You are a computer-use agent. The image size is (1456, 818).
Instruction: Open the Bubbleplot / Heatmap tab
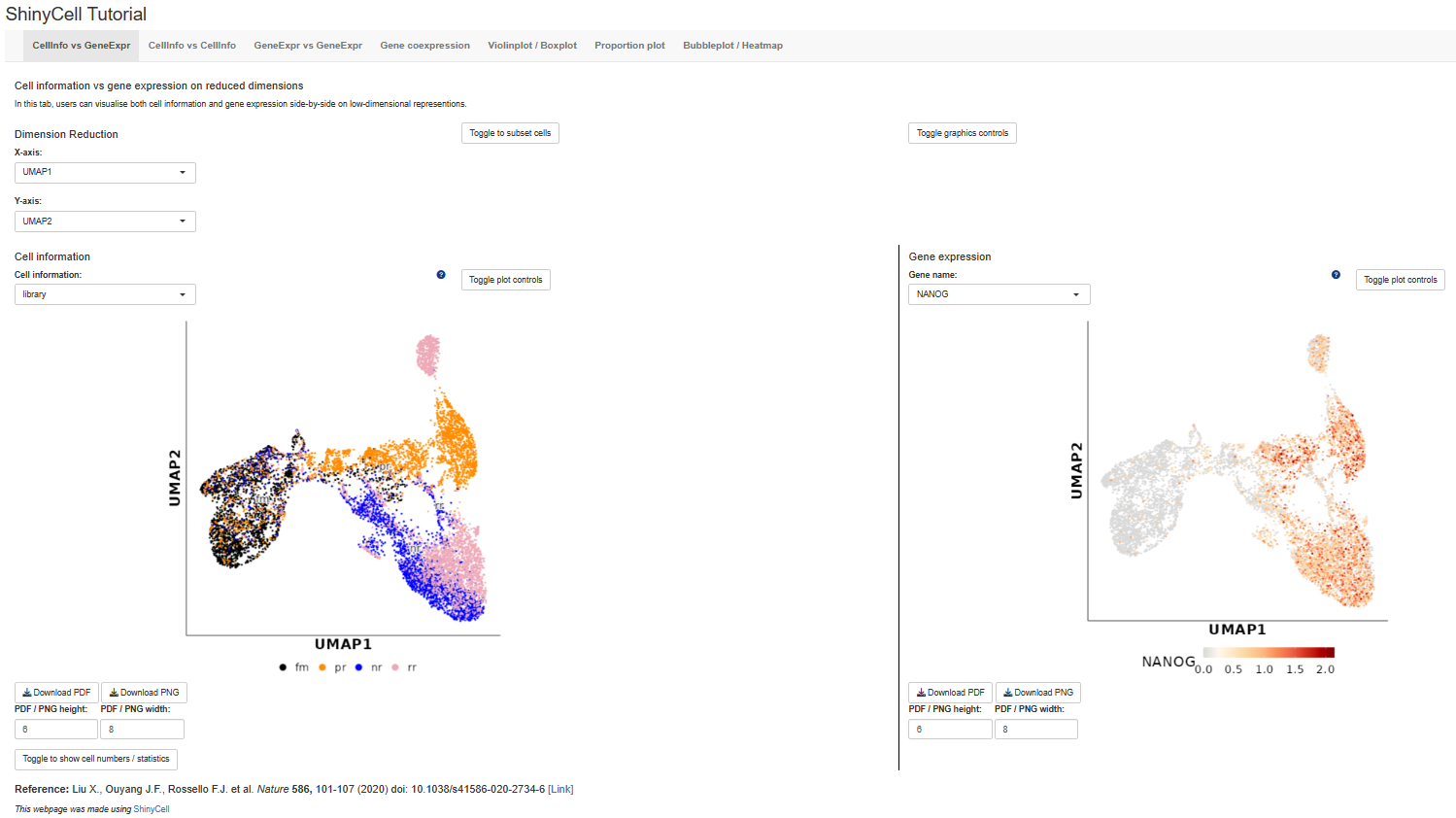coord(732,46)
